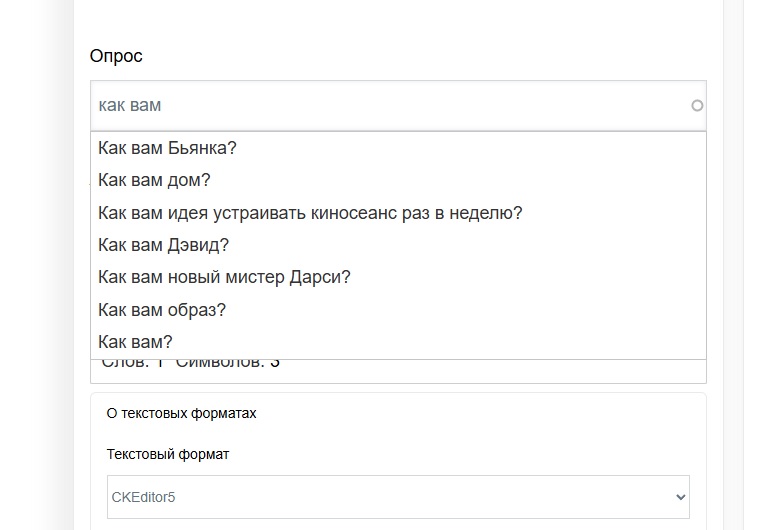
Task: Click the "Текстовый формат" label
Action: [168, 455]
